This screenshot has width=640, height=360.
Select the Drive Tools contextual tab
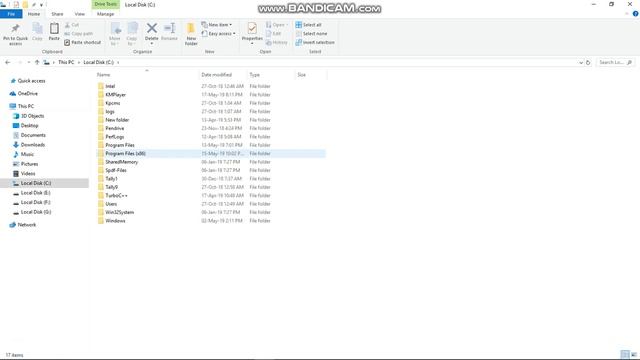(105, 4)
